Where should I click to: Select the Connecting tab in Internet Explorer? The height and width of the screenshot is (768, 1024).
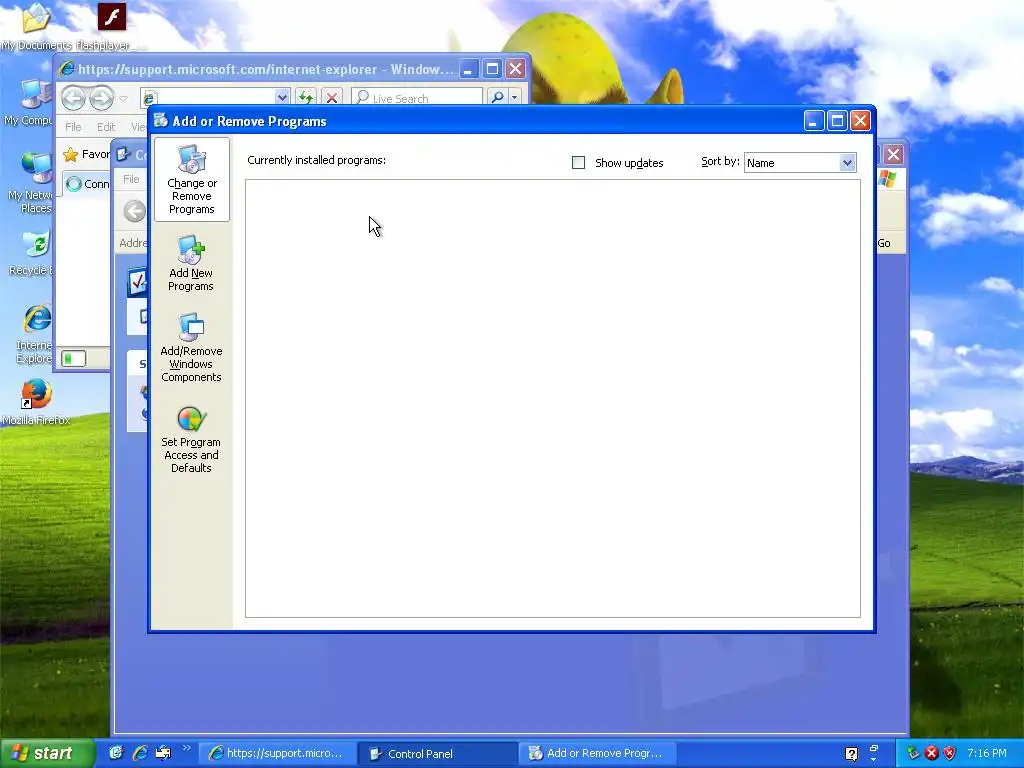[x=87, y=184]
